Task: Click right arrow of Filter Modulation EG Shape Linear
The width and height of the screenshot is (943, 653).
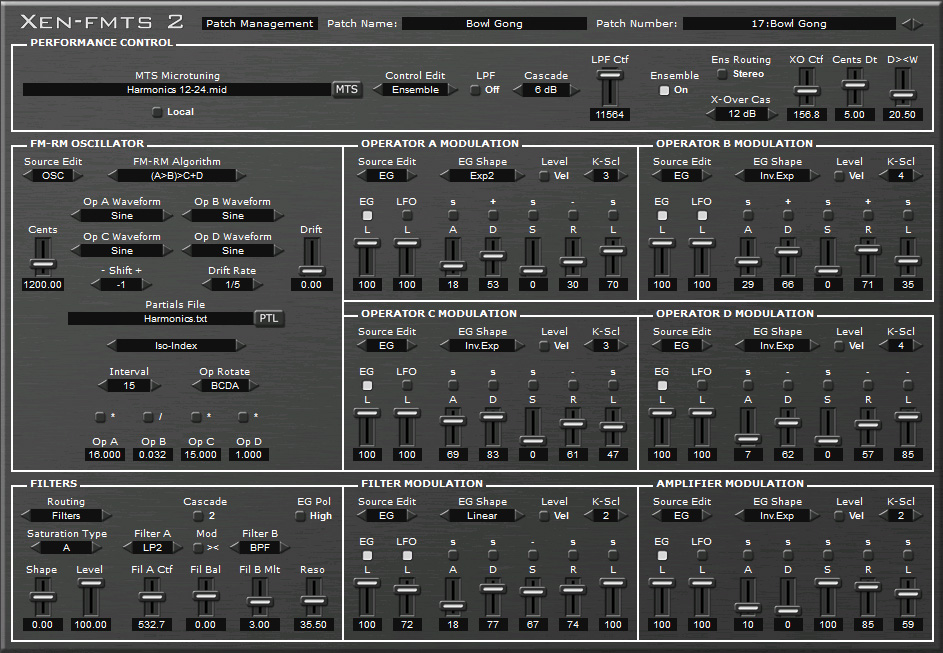Action: tap(520, 516)
